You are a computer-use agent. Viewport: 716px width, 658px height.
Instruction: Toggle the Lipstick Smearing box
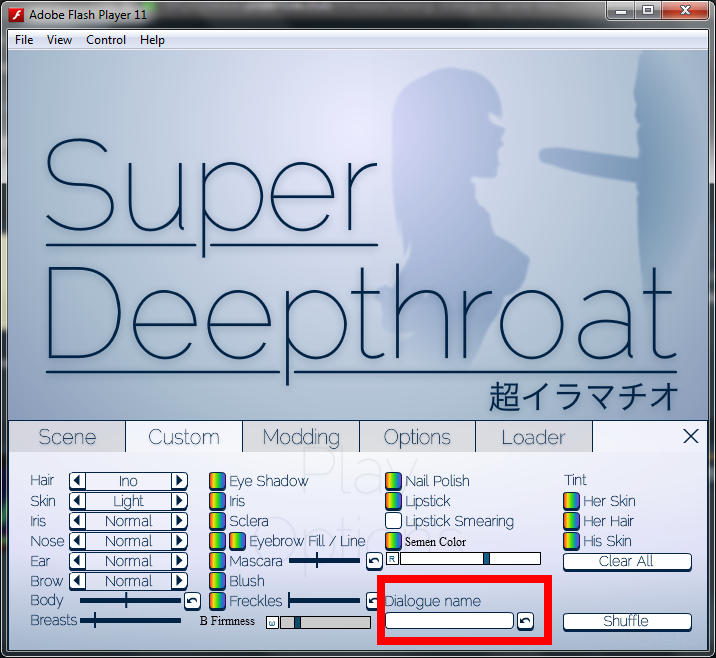pos(393,521)
